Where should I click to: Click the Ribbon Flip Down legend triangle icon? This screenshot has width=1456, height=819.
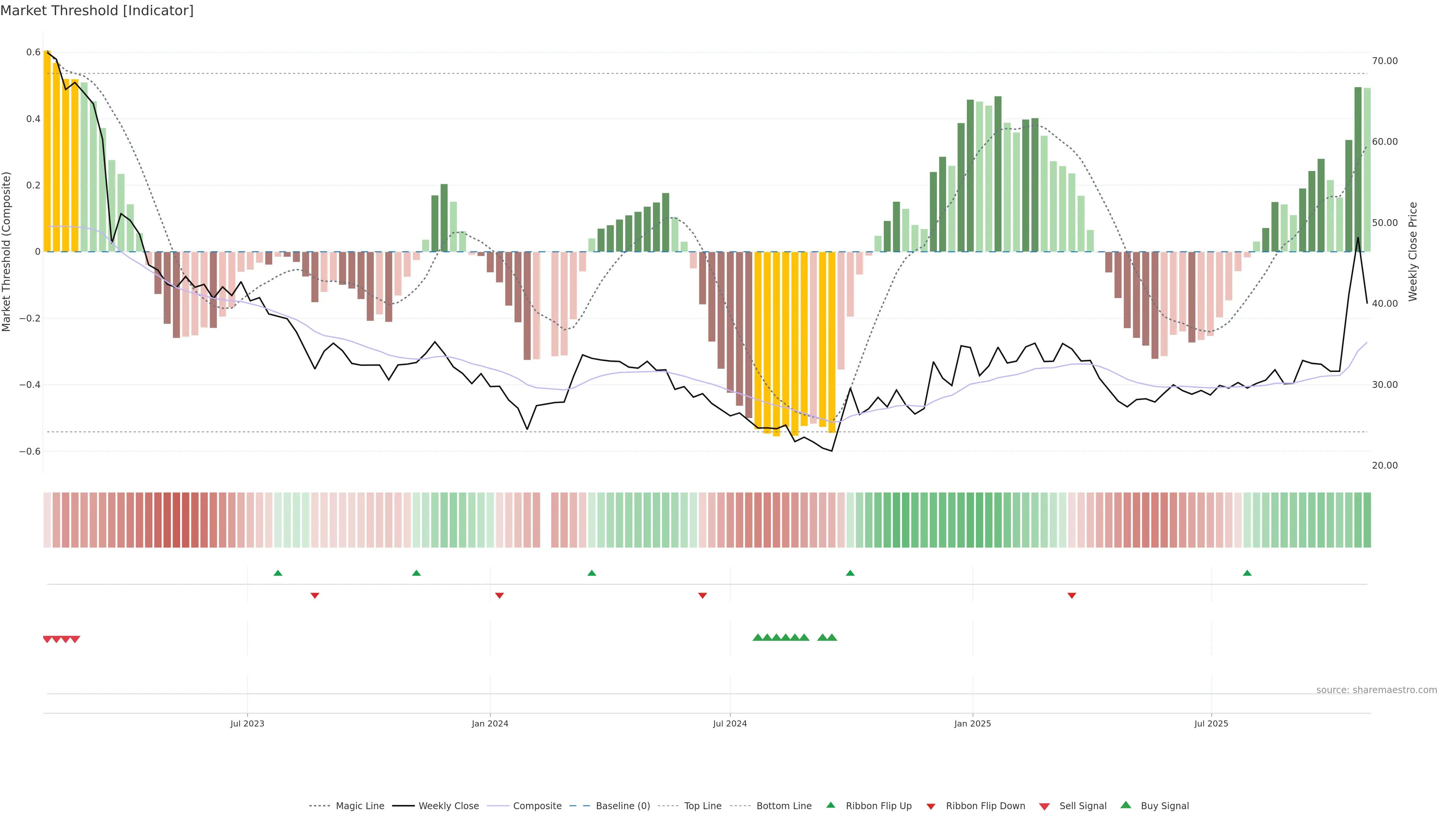point(931,806)
